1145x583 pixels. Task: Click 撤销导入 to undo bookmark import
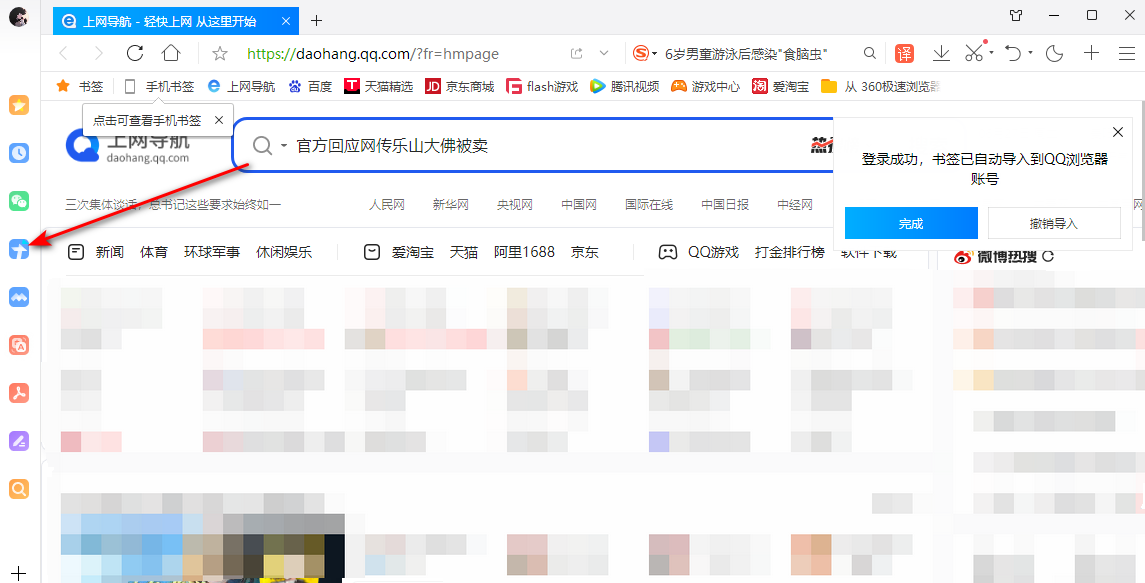pyautogui.click(x=1053, y=223)
